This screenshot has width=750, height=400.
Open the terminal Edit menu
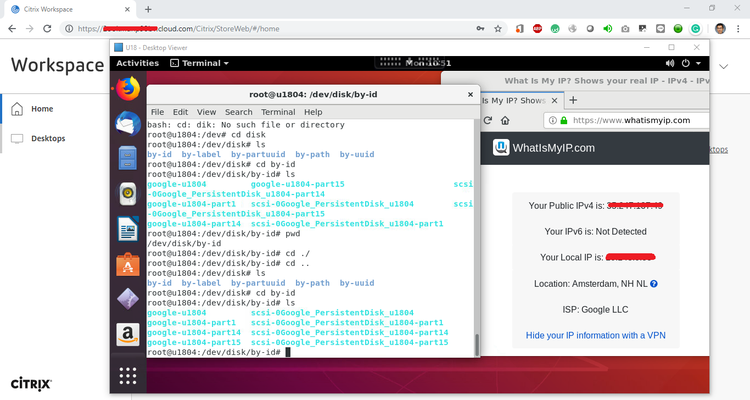[x=180, y=112]
